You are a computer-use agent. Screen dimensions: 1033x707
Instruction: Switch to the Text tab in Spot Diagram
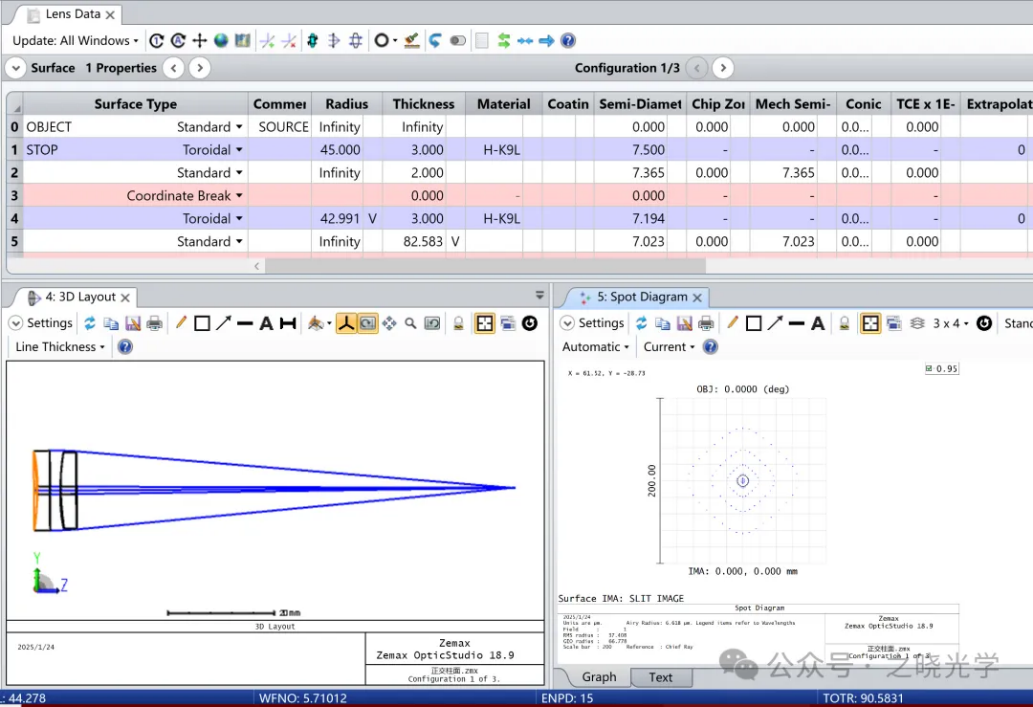[x=660, y=677]
